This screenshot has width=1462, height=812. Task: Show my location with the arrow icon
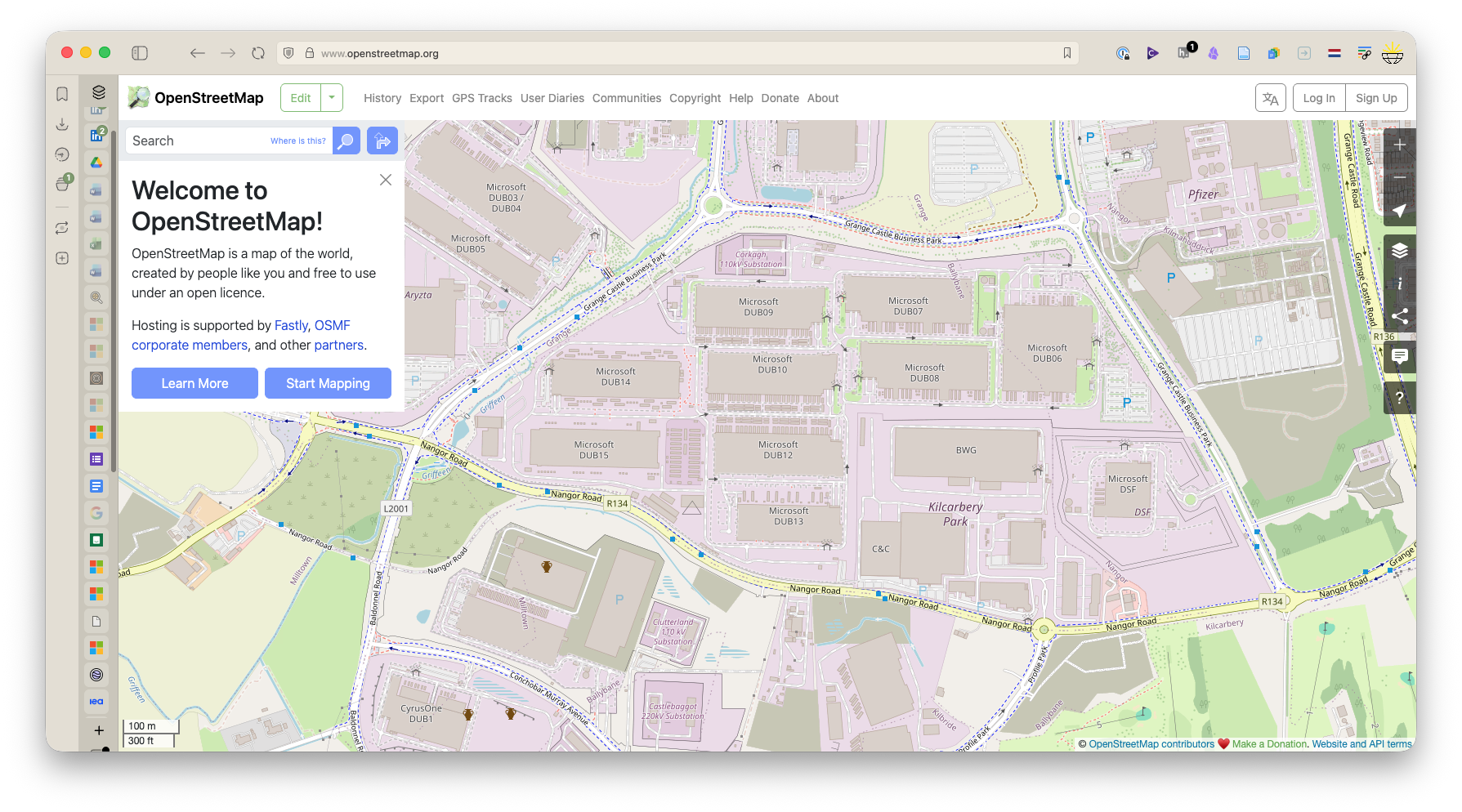point(1399,211)
